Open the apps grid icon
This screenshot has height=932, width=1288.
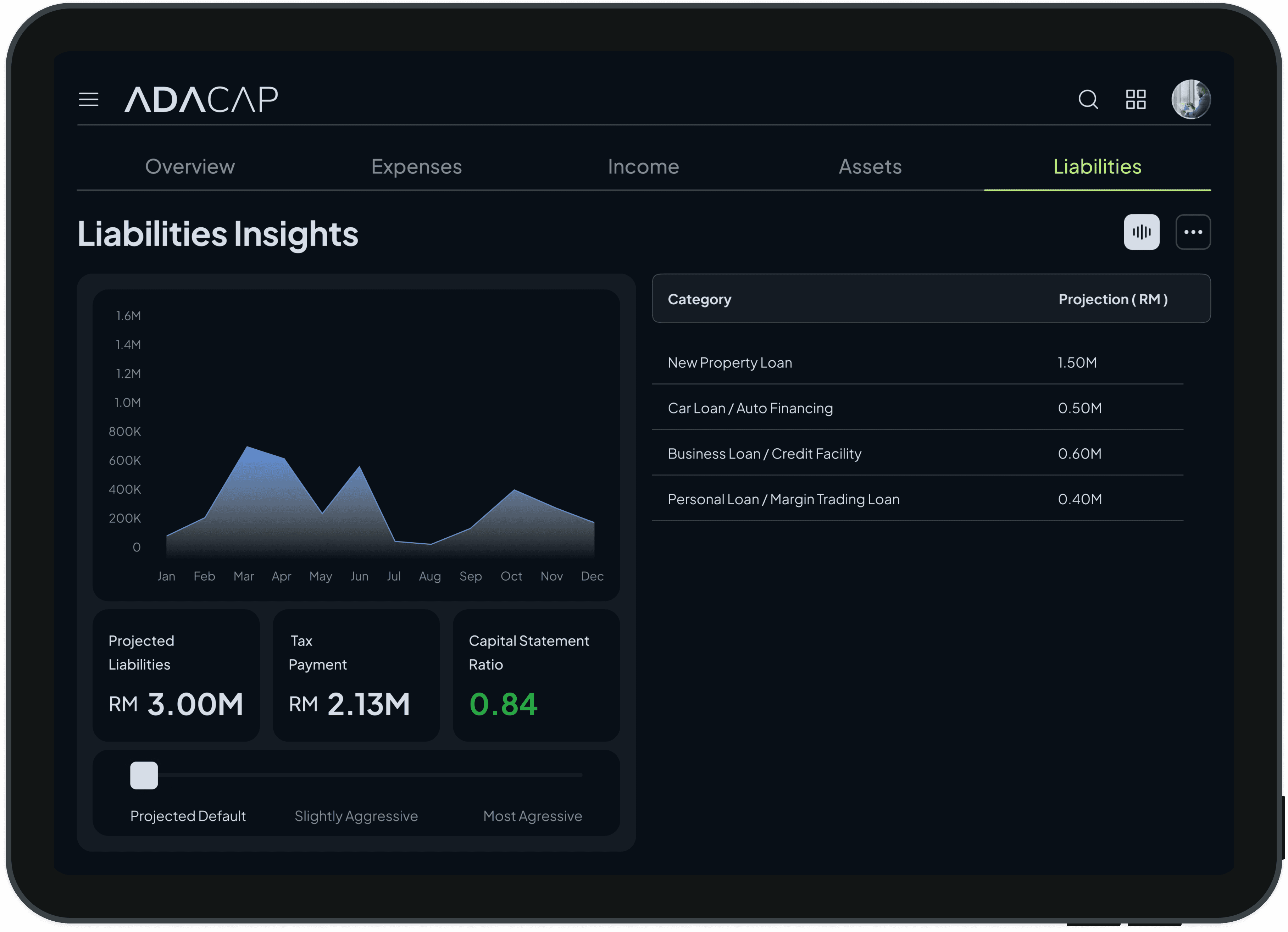click(x=1136, y=99)
